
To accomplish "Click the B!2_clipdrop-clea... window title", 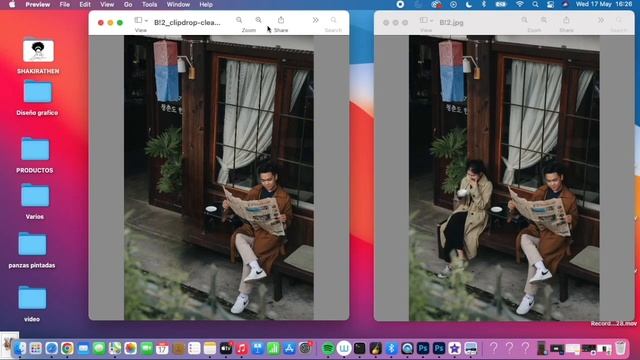I will point(187,22).
